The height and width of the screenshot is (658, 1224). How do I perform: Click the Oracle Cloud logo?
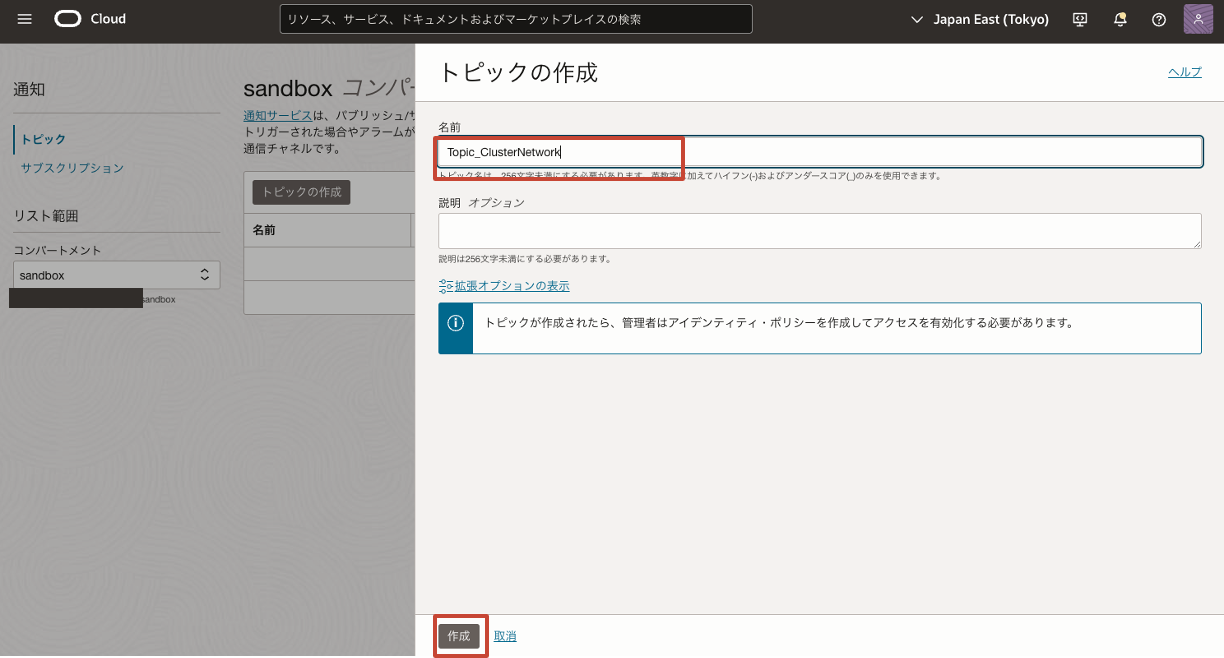click(90, 19)
